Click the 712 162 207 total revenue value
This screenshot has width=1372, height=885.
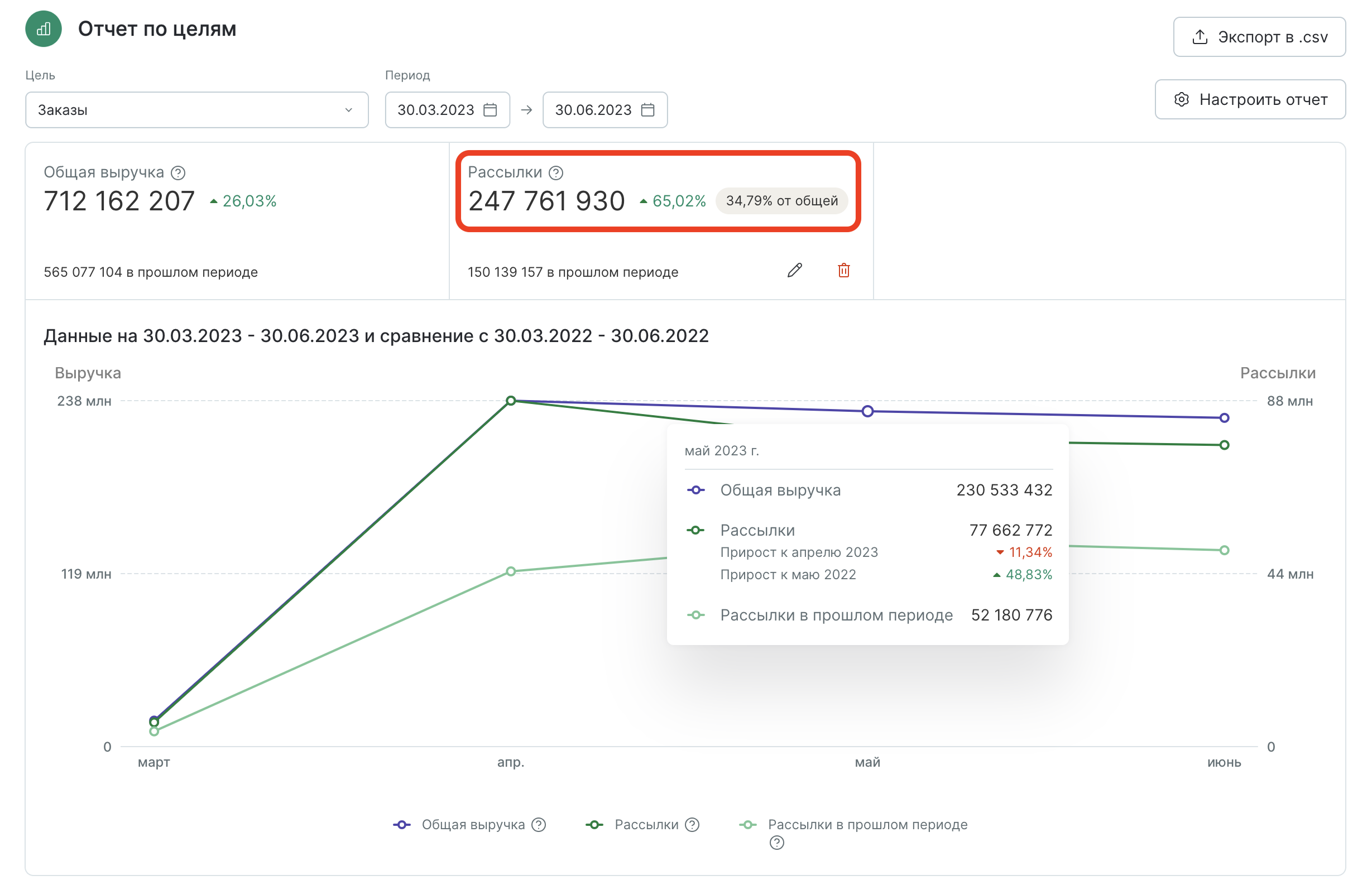pos(119,200)
